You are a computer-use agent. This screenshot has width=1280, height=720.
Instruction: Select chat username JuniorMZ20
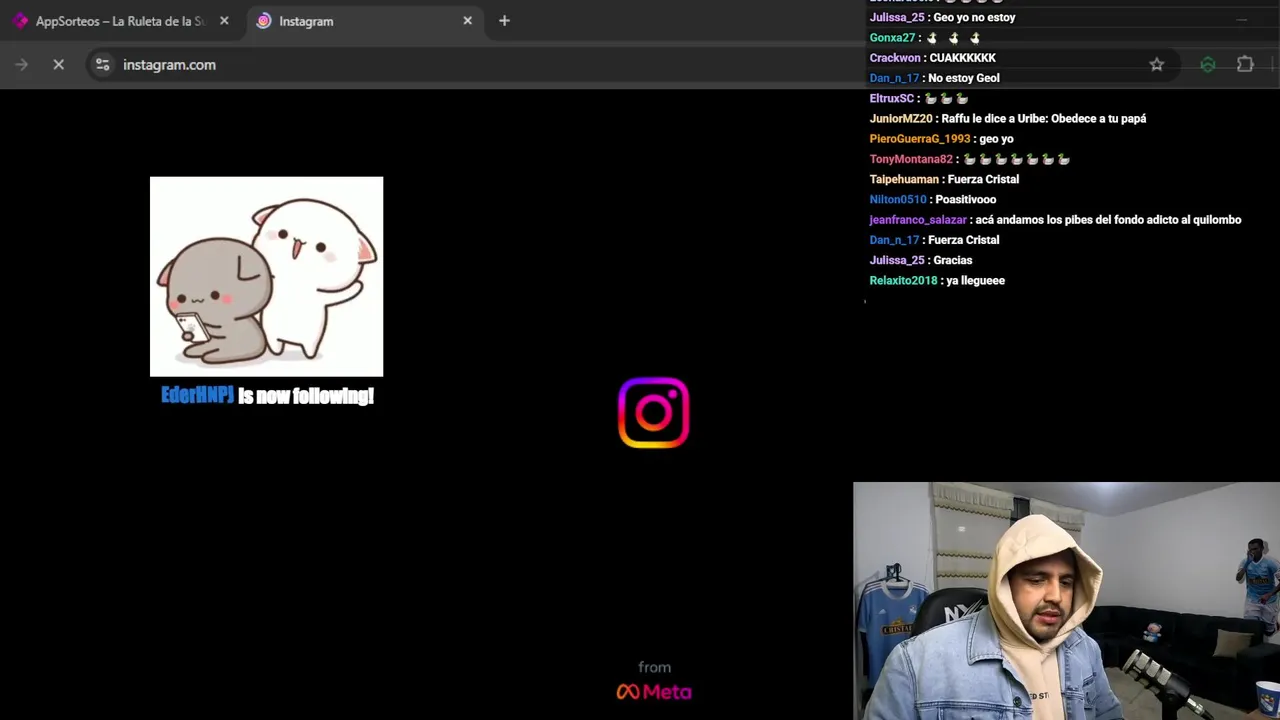[901, 118]
